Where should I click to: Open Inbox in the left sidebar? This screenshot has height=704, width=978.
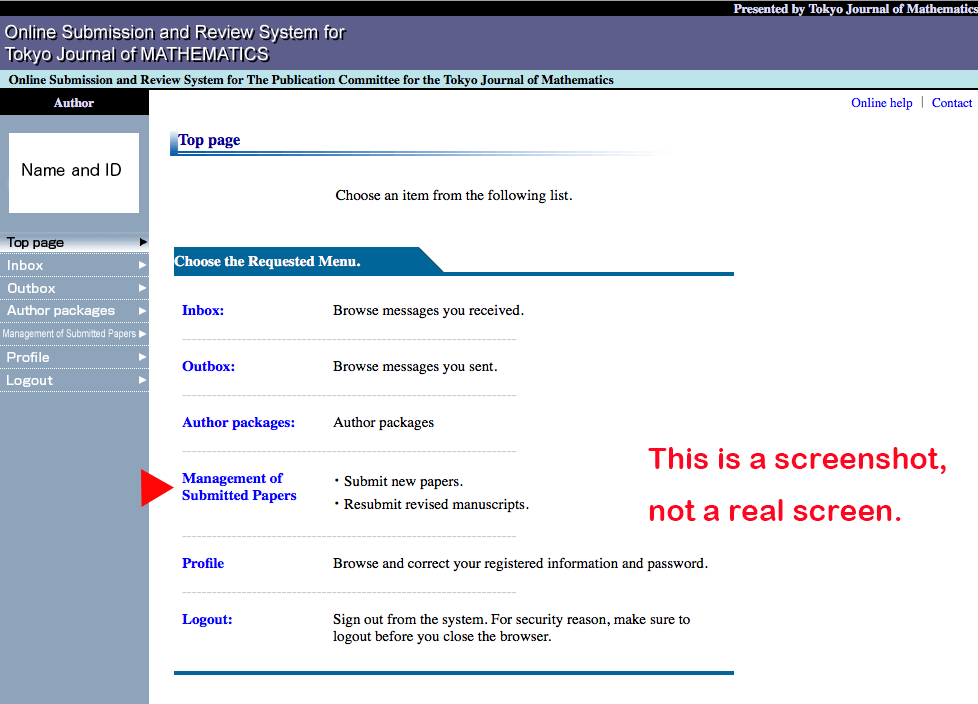(x=74, y=265)
